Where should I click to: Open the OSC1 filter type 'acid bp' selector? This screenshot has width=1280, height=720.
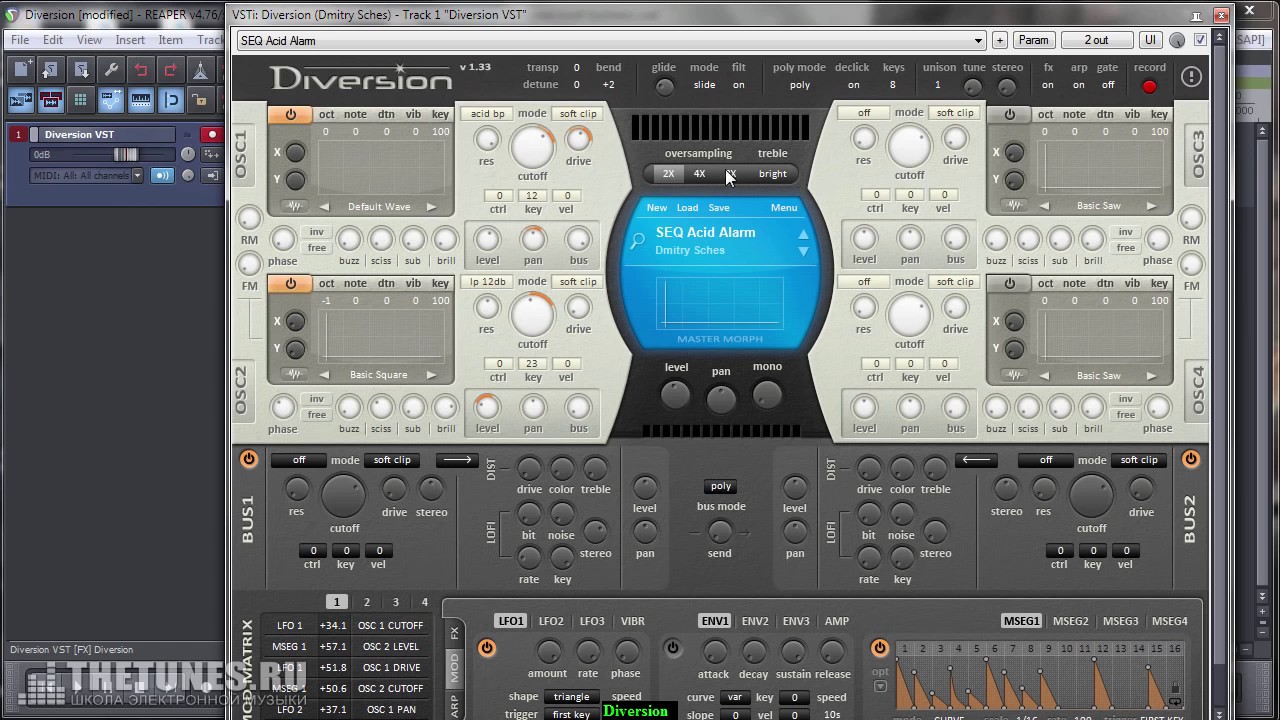(488, 114)
